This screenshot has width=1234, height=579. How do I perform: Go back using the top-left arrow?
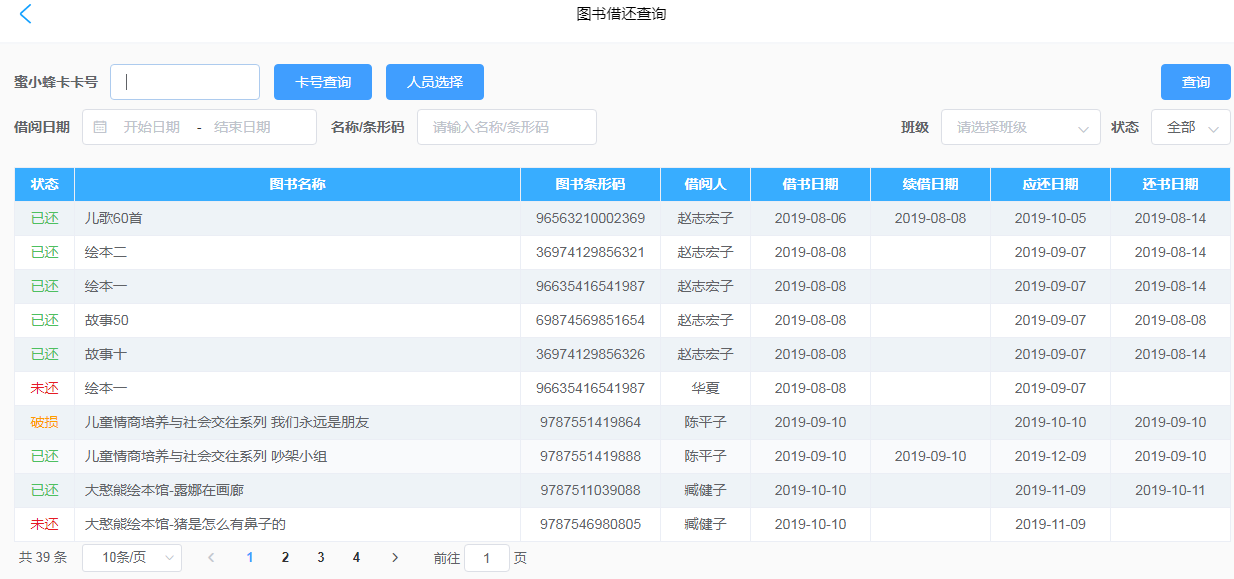point(26,14)
